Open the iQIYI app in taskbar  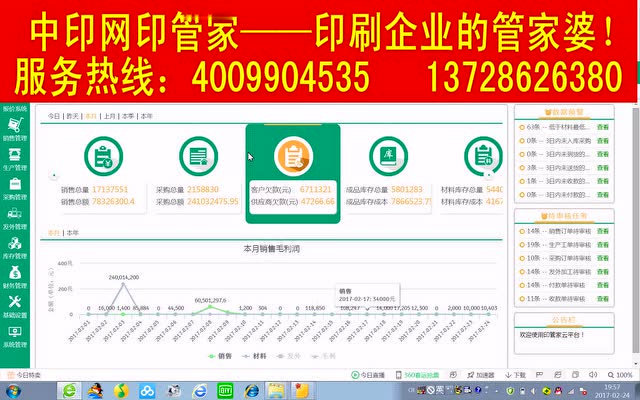(x=225, y=391)
